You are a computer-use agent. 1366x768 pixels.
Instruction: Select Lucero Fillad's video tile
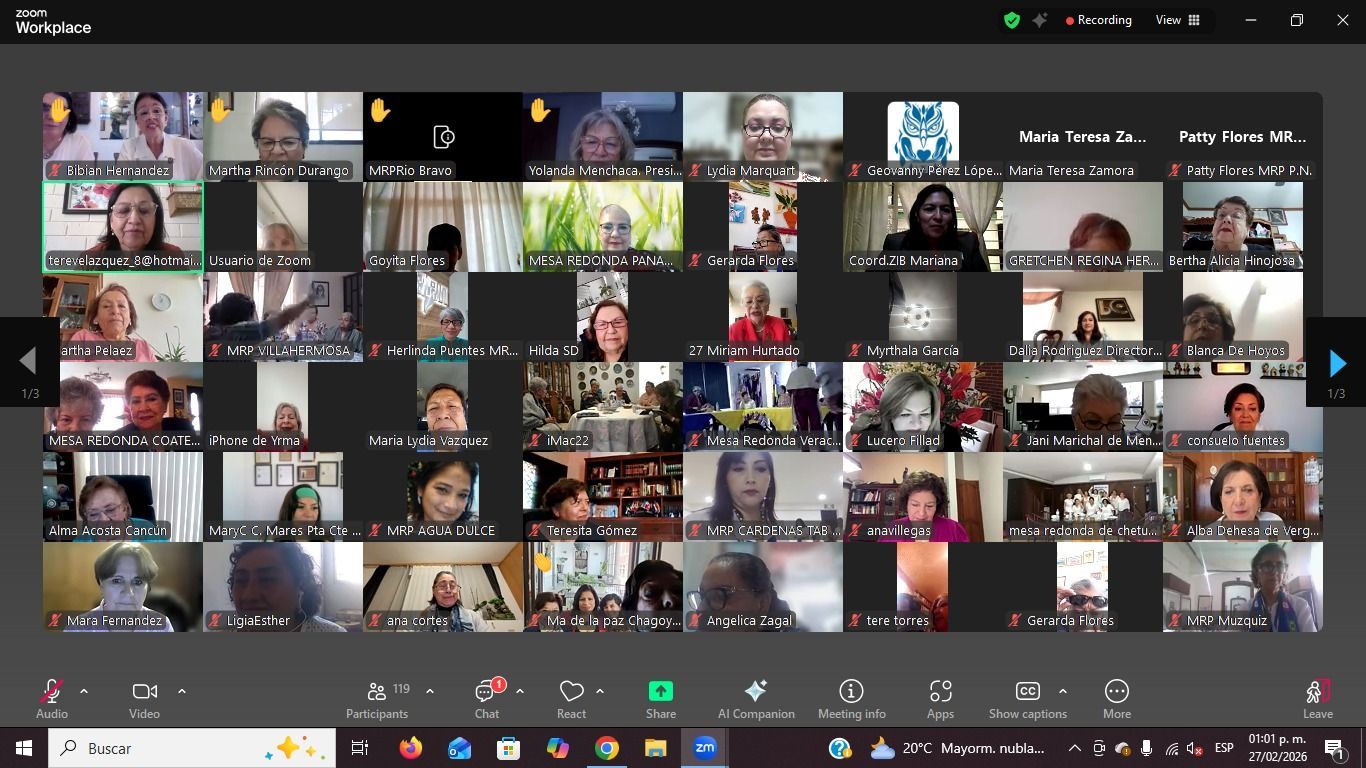923,407
